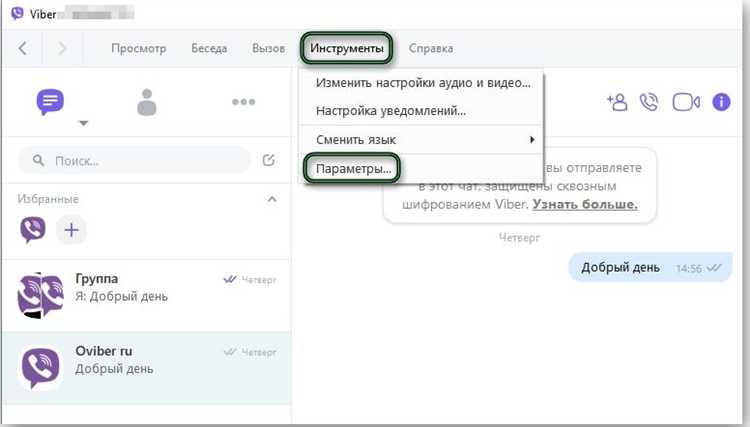Expand the dropdown arrow under chats icon
This screenshot has width=750, height=427.
click(x=83, y=123)
